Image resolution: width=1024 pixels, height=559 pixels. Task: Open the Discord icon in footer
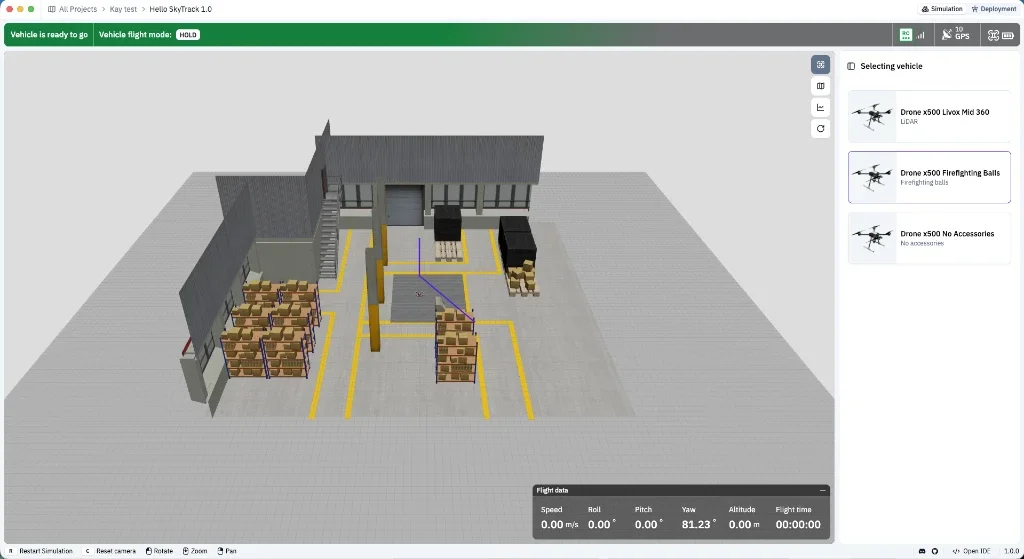click(921, 551)
